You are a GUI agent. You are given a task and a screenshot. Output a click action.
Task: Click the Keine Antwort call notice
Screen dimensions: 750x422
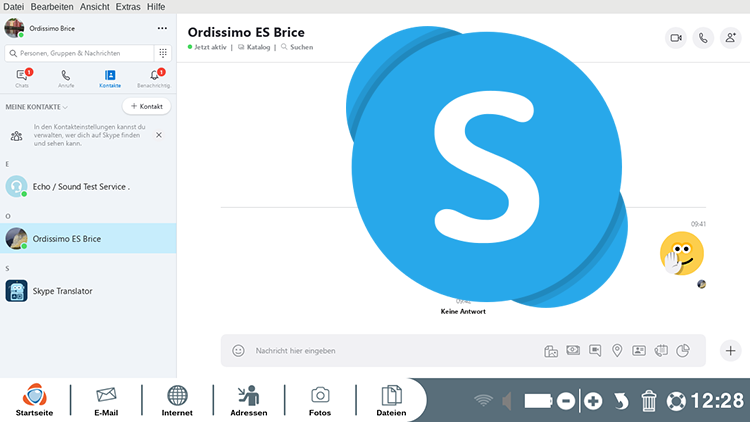(463, 311)
